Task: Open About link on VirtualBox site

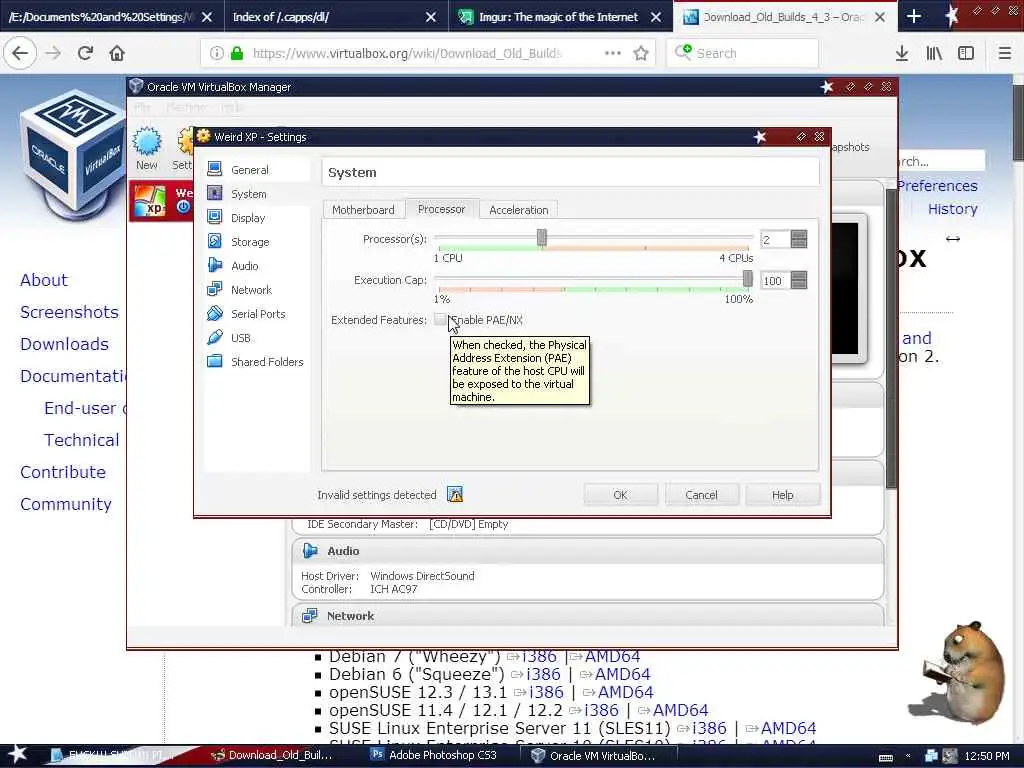Action: tap(44, 280)
